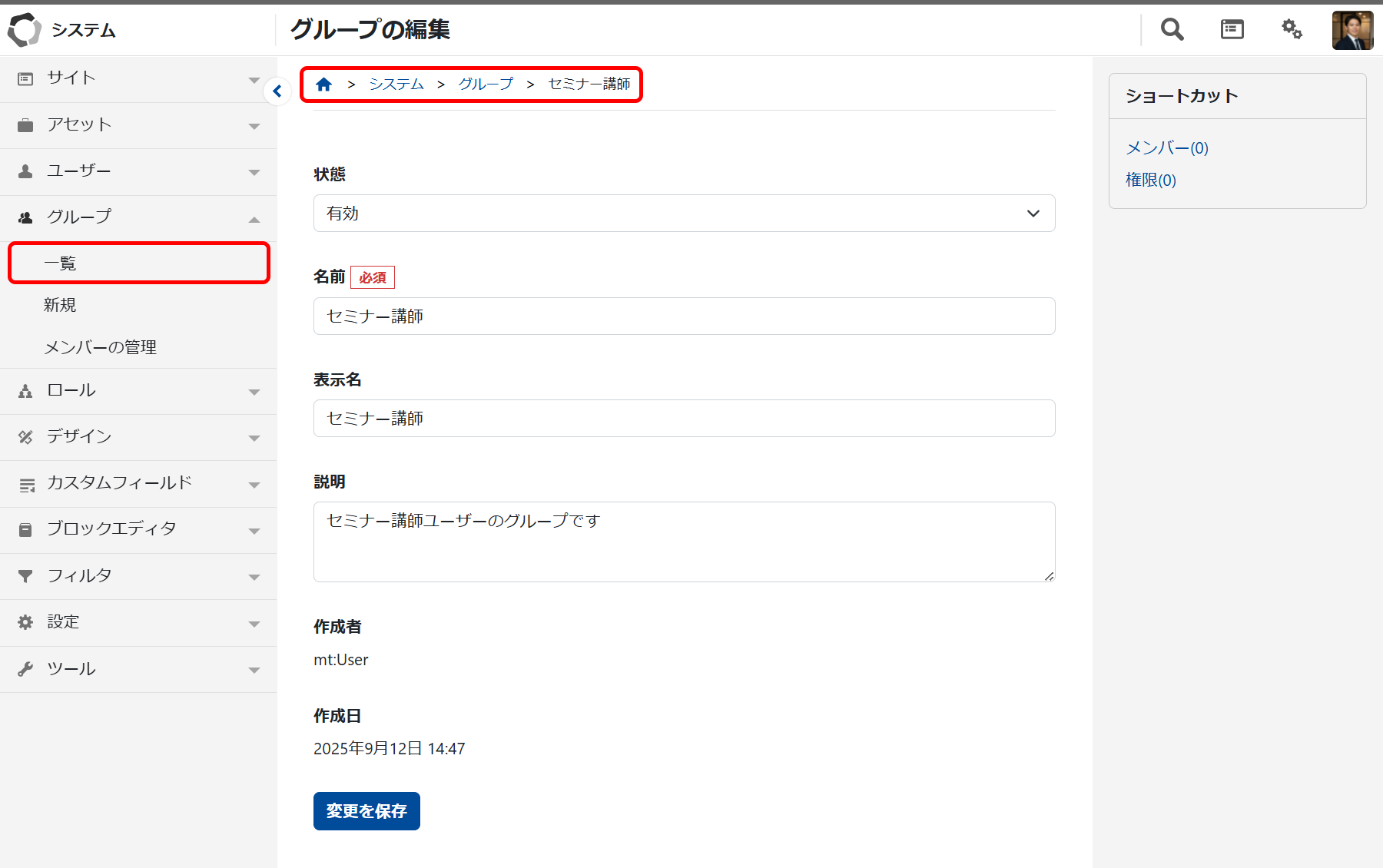
Task: Click the search magnifier icon in header
Action: (1172, 30)
